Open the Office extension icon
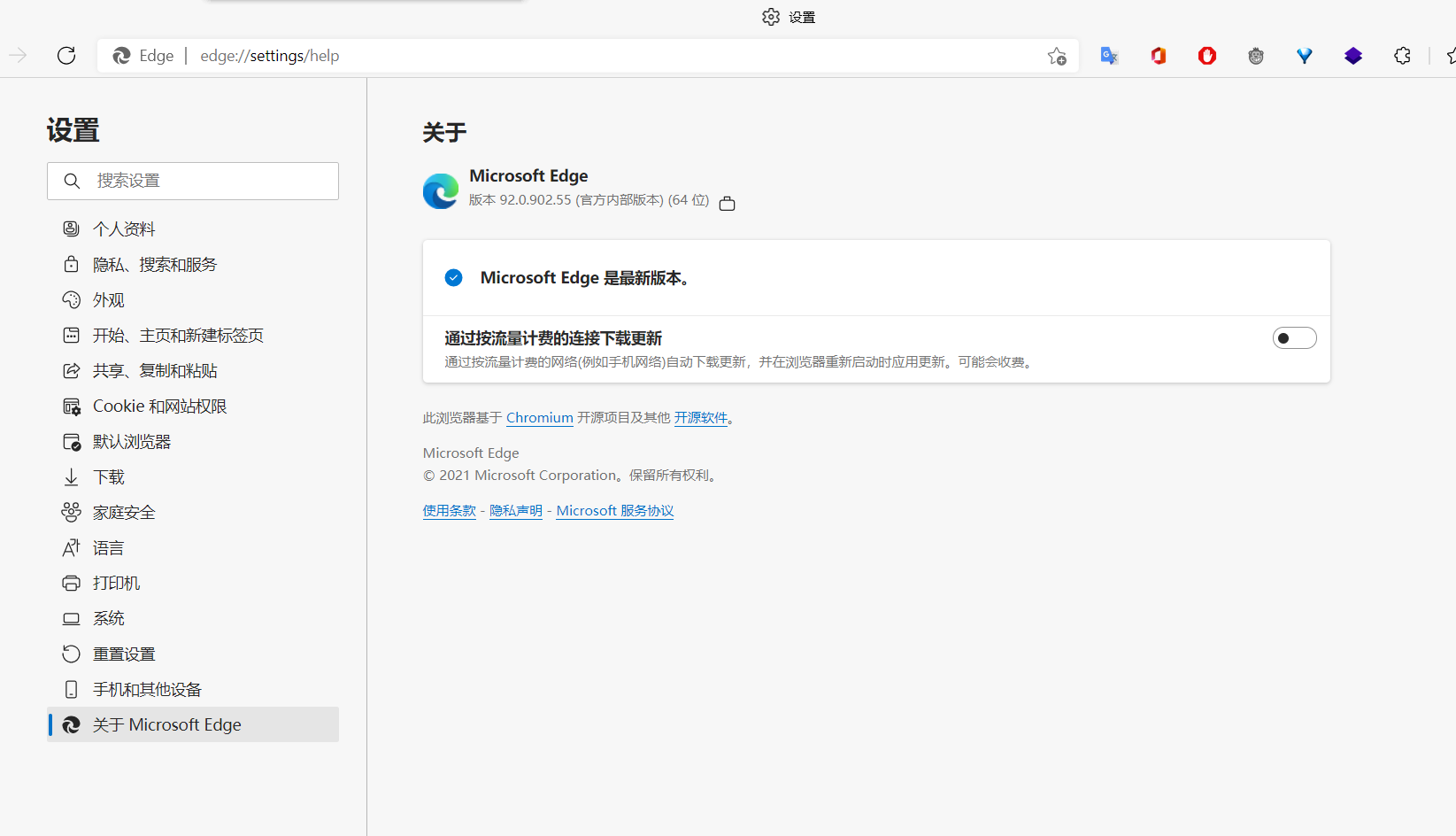 pyautogui.click(x=1158, y=56)
